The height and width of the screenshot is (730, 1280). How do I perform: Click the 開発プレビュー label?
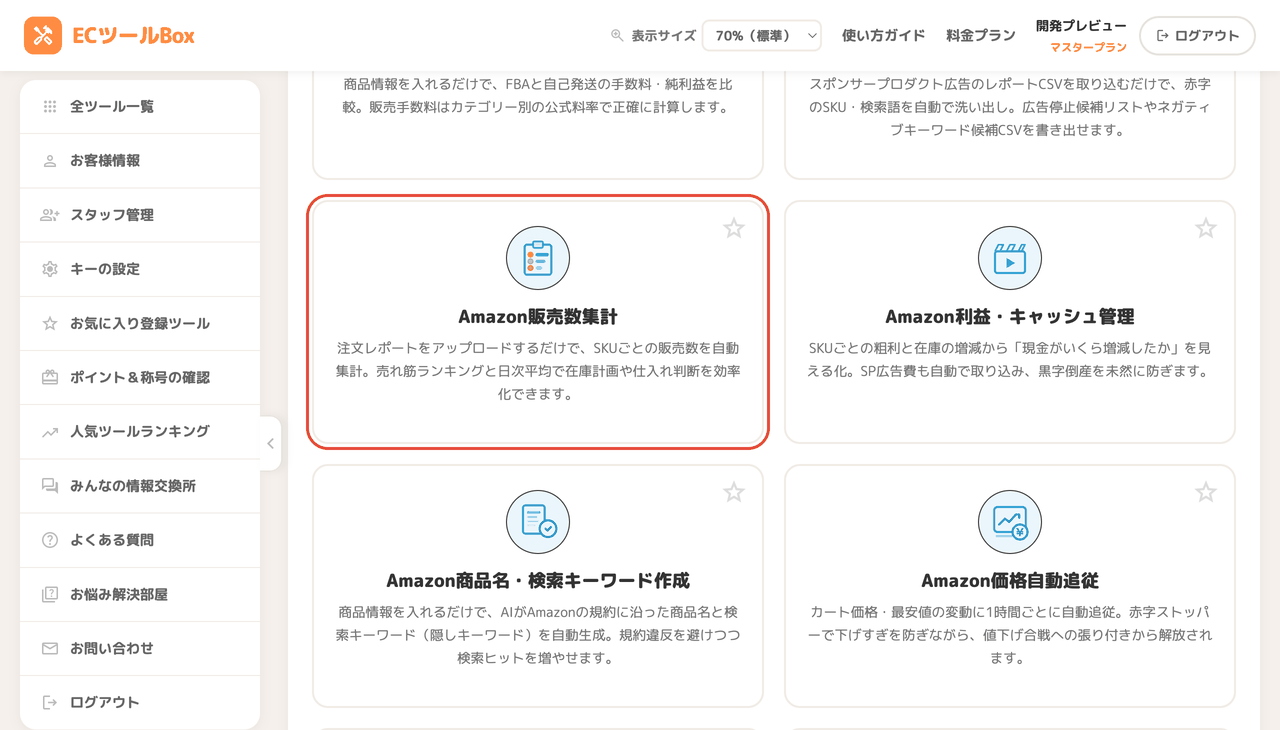click(1081, 26)
